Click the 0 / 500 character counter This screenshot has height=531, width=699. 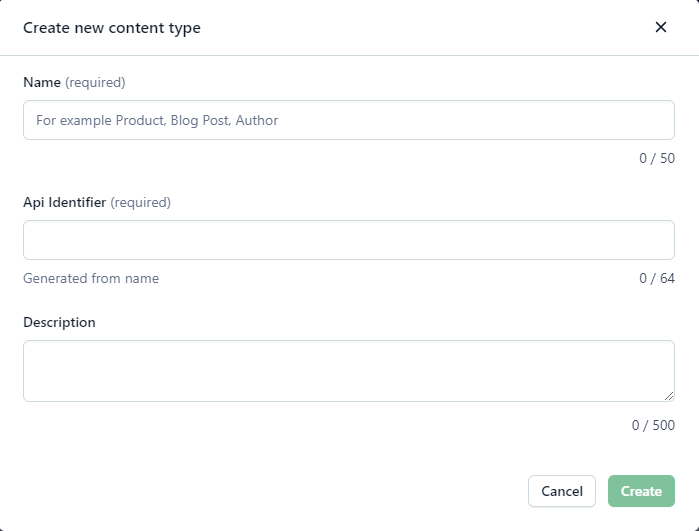tap(653, 425)
